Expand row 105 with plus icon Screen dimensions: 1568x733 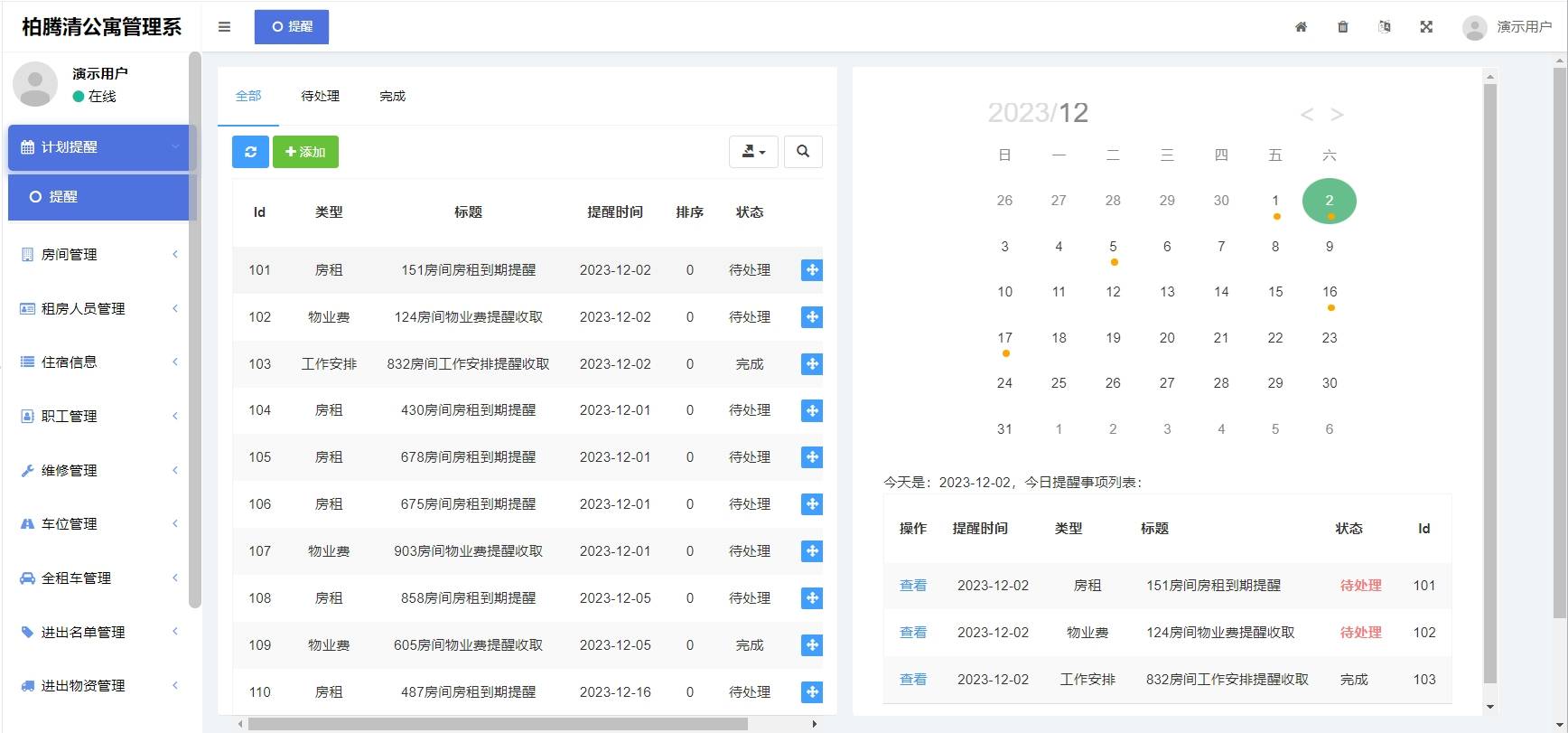coord(812,457)
